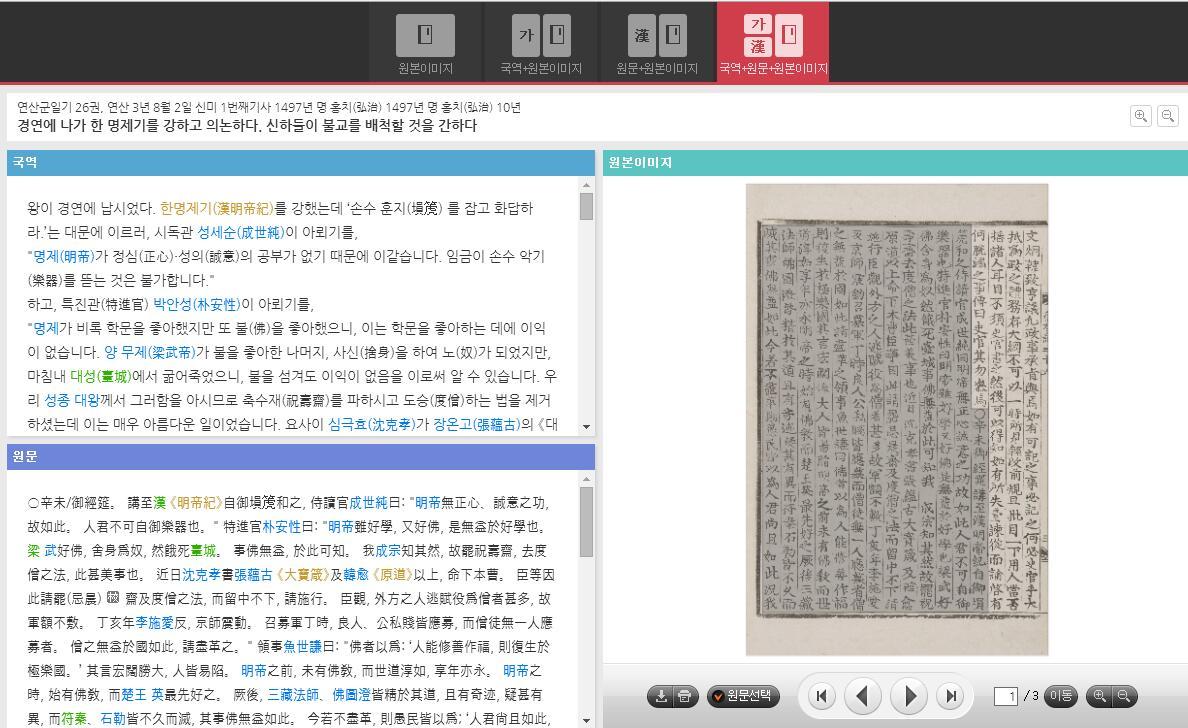Jump to the first page with the skip-back icon
Viewport: 1188px width, 728px height.
822,697
